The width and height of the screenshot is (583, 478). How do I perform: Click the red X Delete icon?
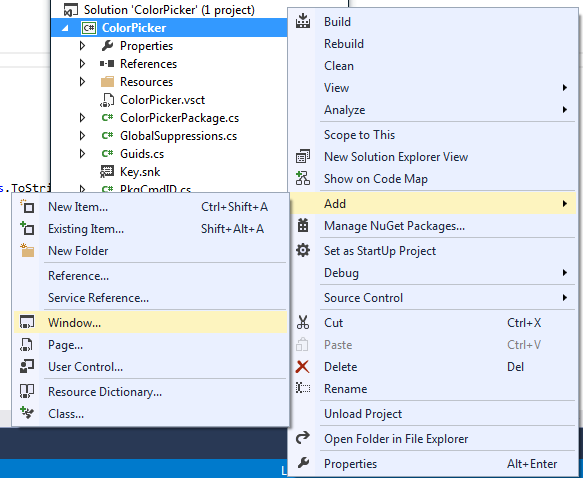pyautogui.click(x=303, y=366)
